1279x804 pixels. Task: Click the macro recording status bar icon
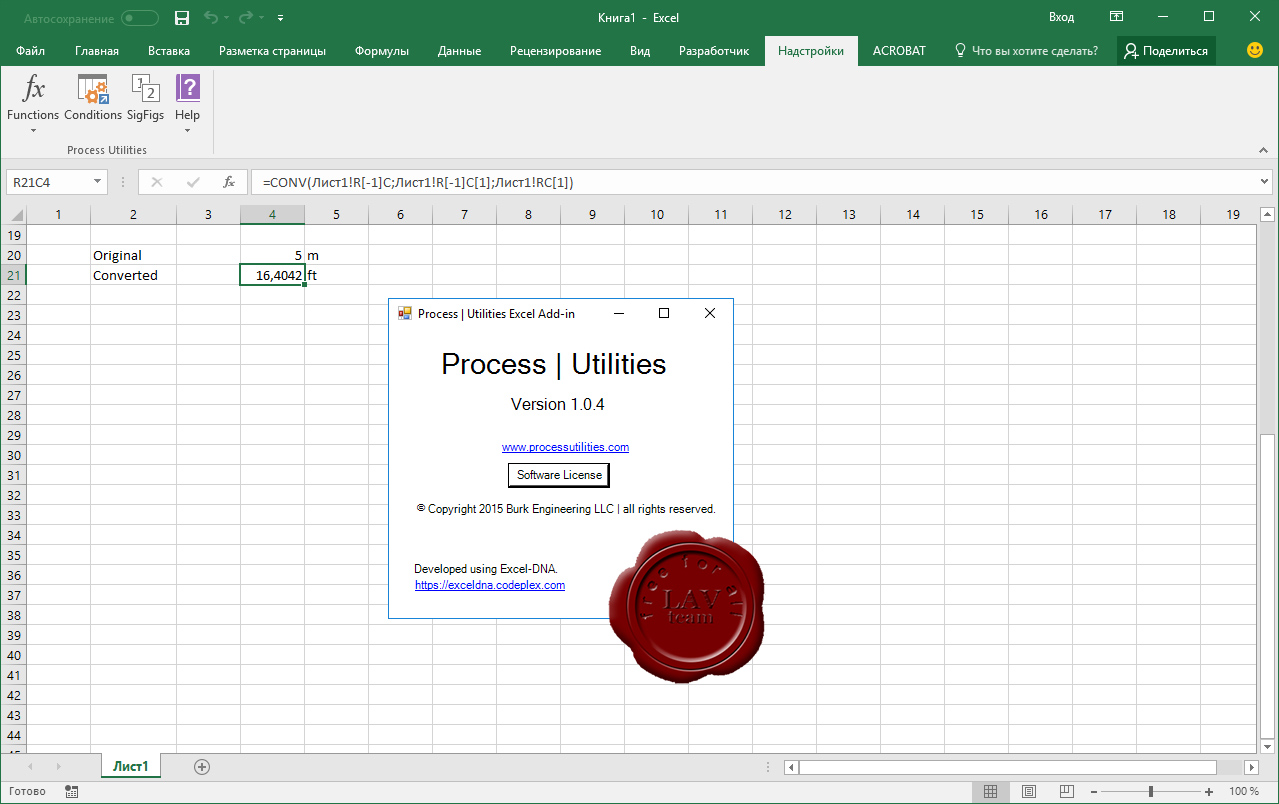[x=71, y=791]
